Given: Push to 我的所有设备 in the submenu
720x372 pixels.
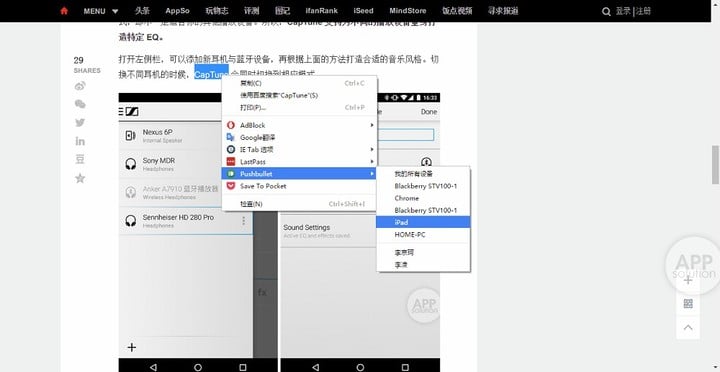Looking at the screenshot, I should pos(423,174).
